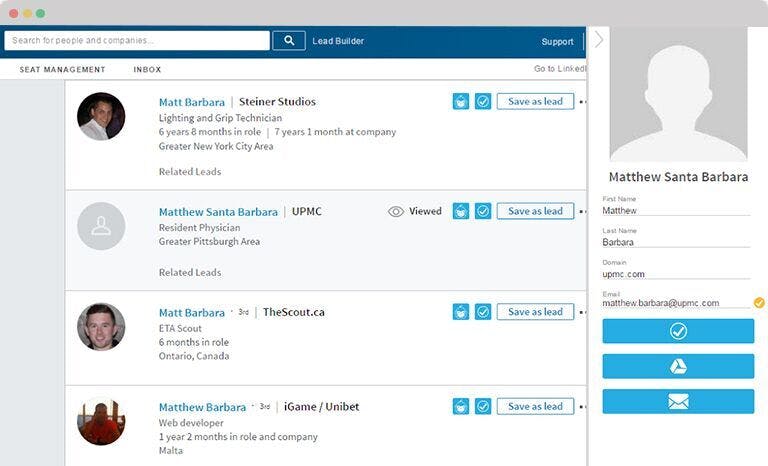Click the profile photo of Matthew Barbara from Malta
Viewport: 768px width, 466px height.
(x=101, y=421)
